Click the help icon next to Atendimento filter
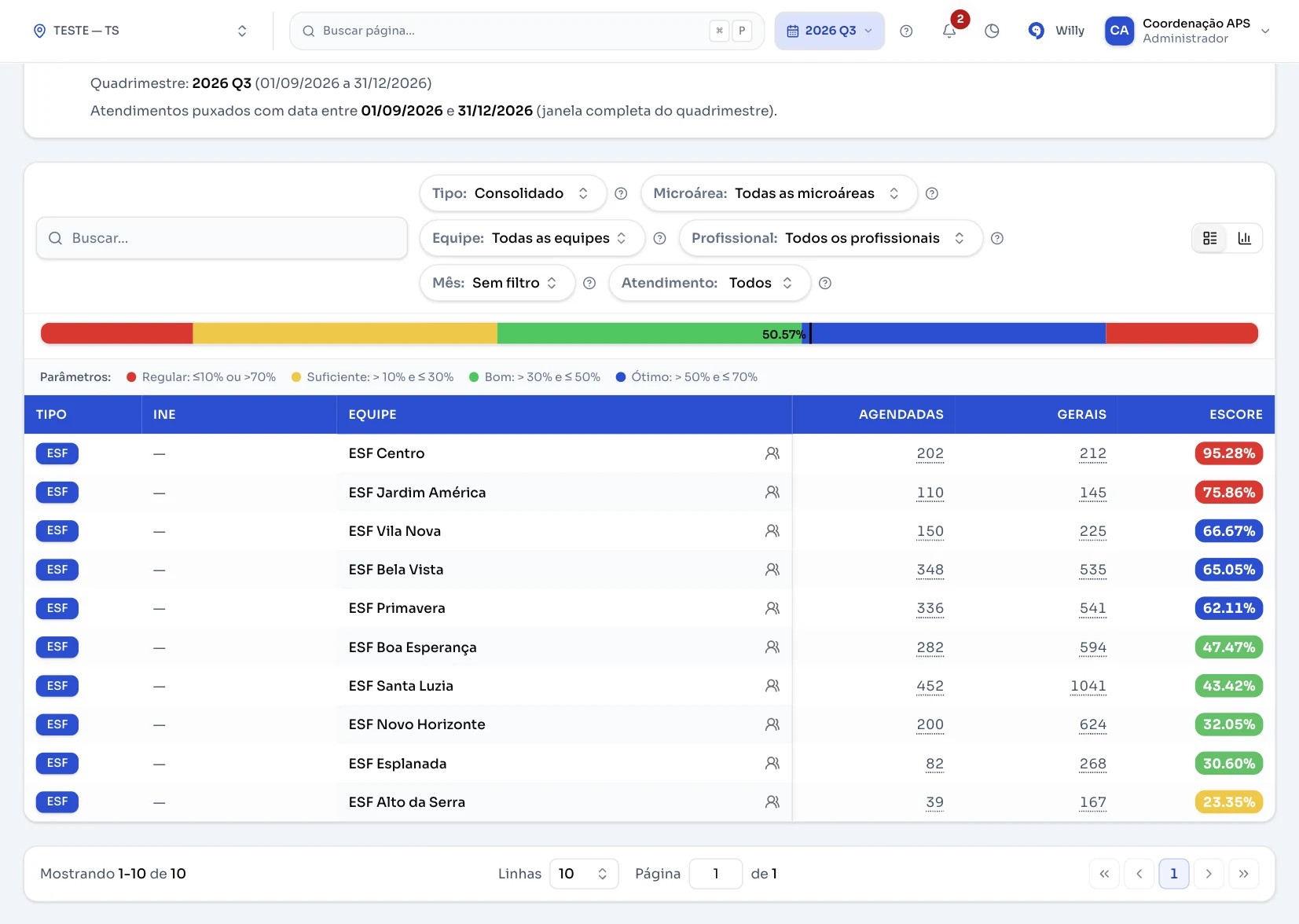Viewport: 1299px width, 924px height. point(825,283)
